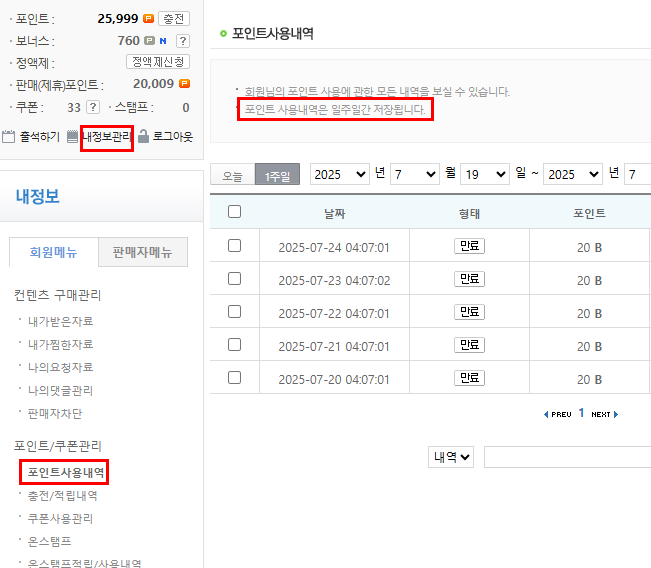Open the coupon help question mark
Screen dimensions: 651x568
(x=93, y=107)
